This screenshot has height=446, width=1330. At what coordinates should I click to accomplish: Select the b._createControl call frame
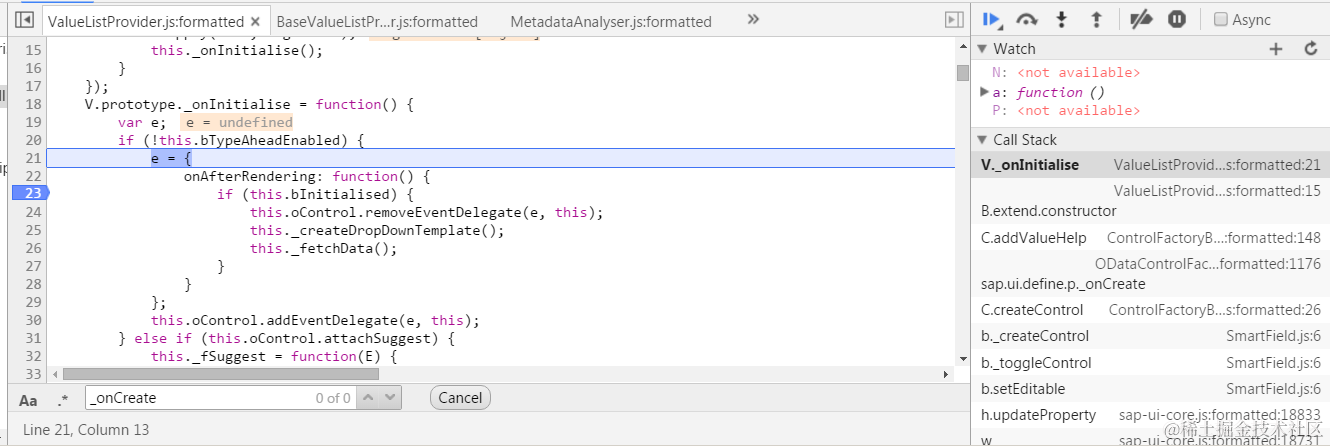click(1150, 336)
